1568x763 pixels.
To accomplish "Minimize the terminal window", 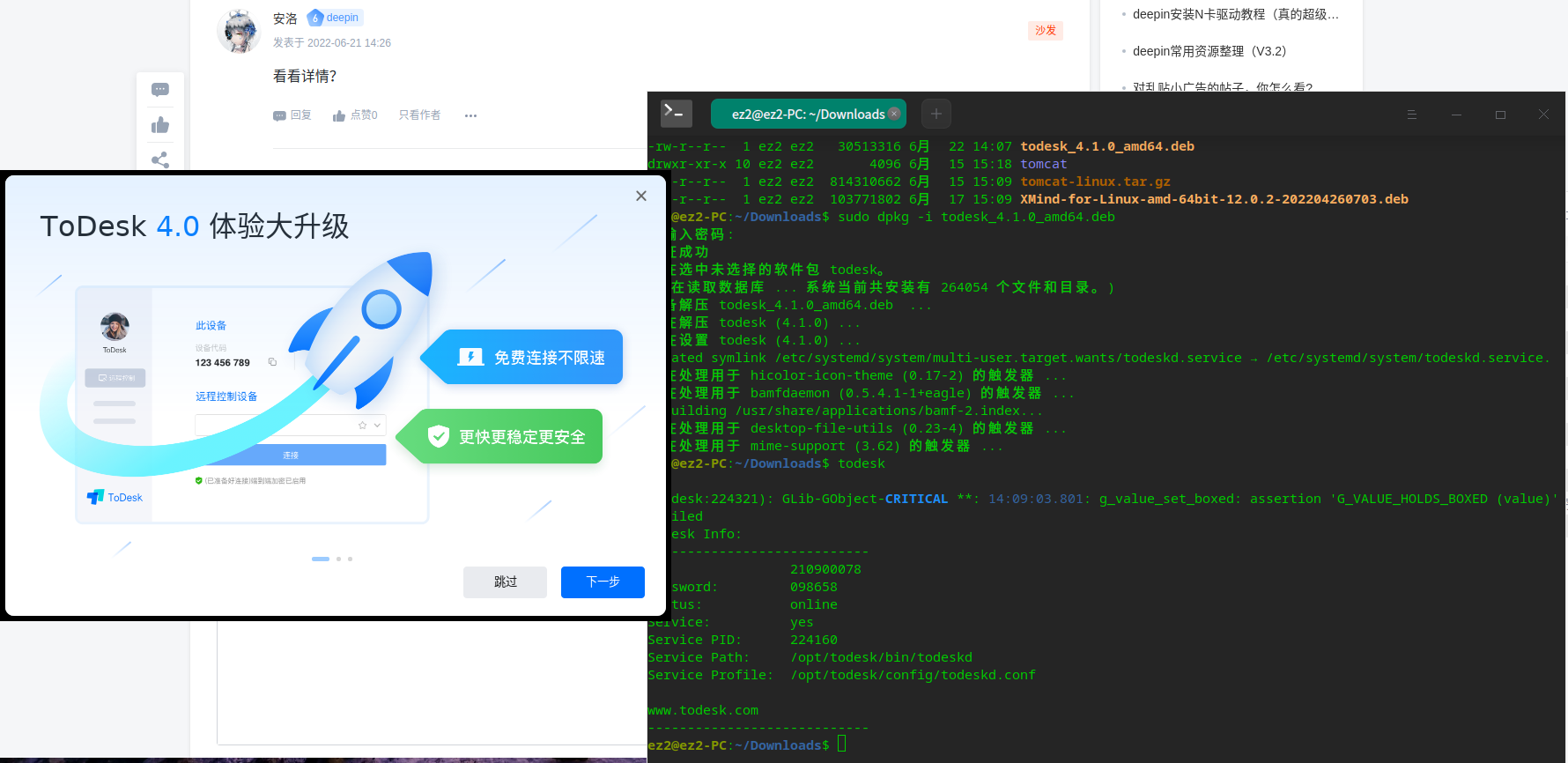I will [x=1456, y=115].
